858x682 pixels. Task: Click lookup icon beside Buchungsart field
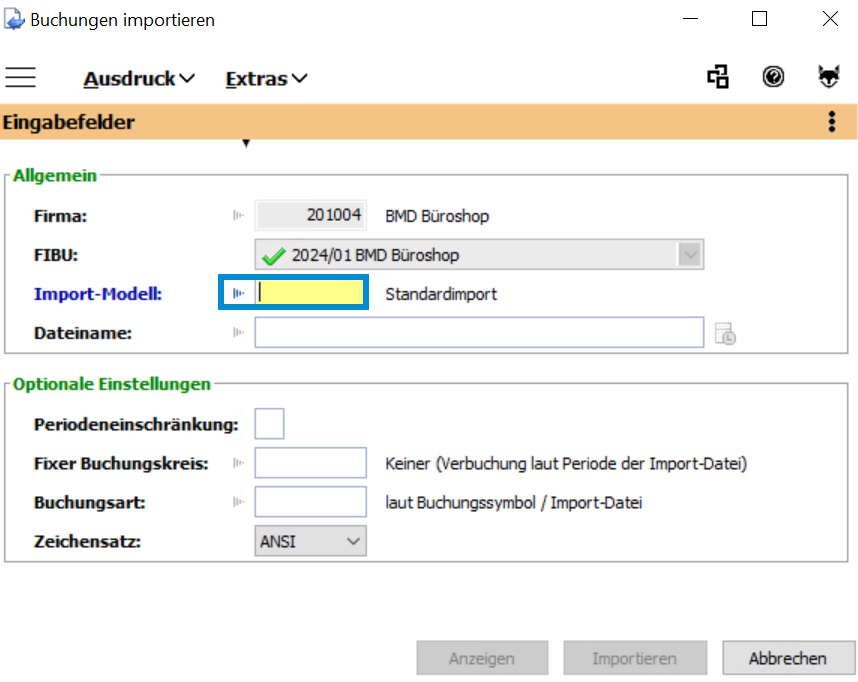pos(239,502)
